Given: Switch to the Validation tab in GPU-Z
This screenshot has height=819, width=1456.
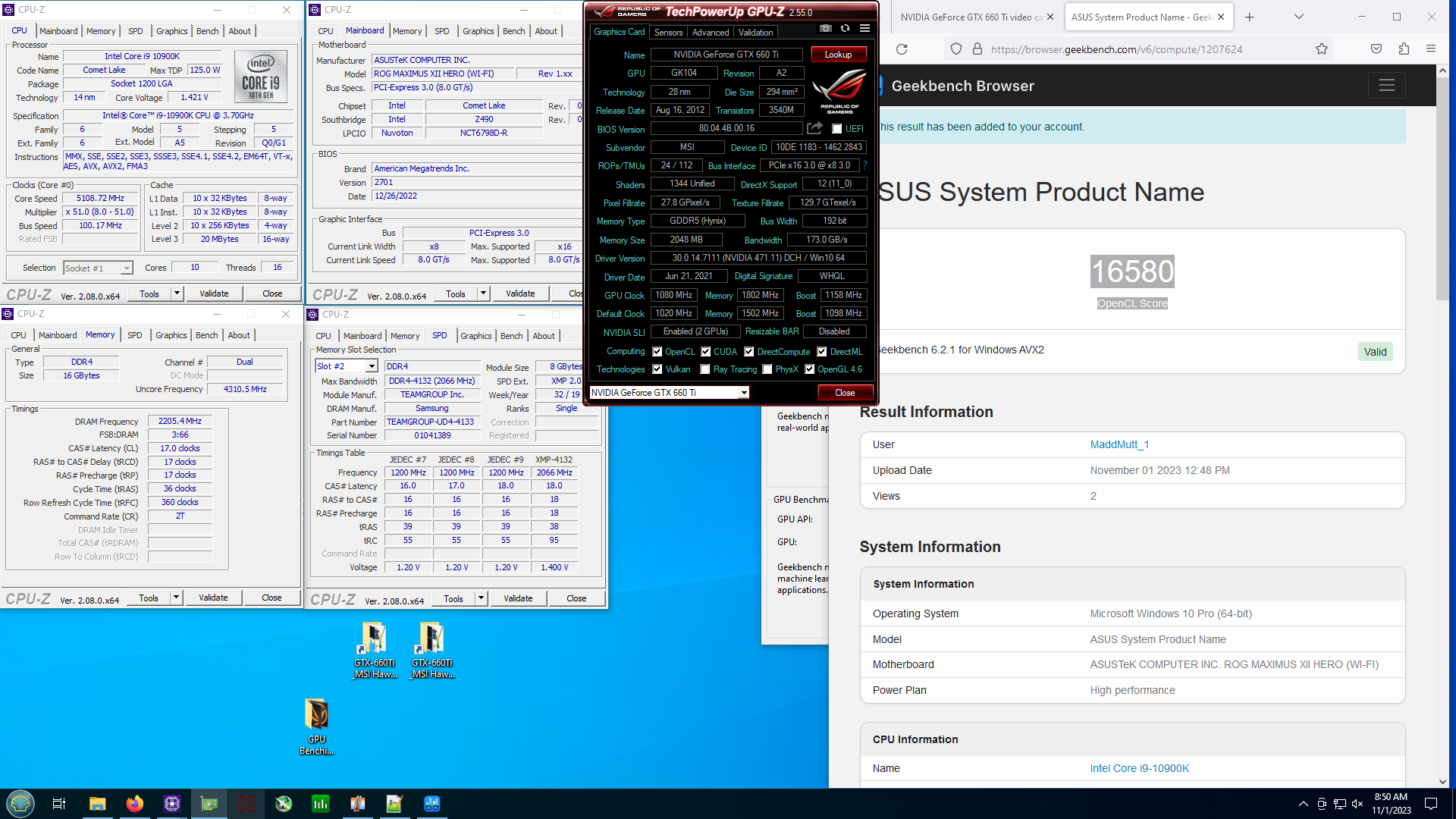Looking at the screenshot, I should [756, 32].
